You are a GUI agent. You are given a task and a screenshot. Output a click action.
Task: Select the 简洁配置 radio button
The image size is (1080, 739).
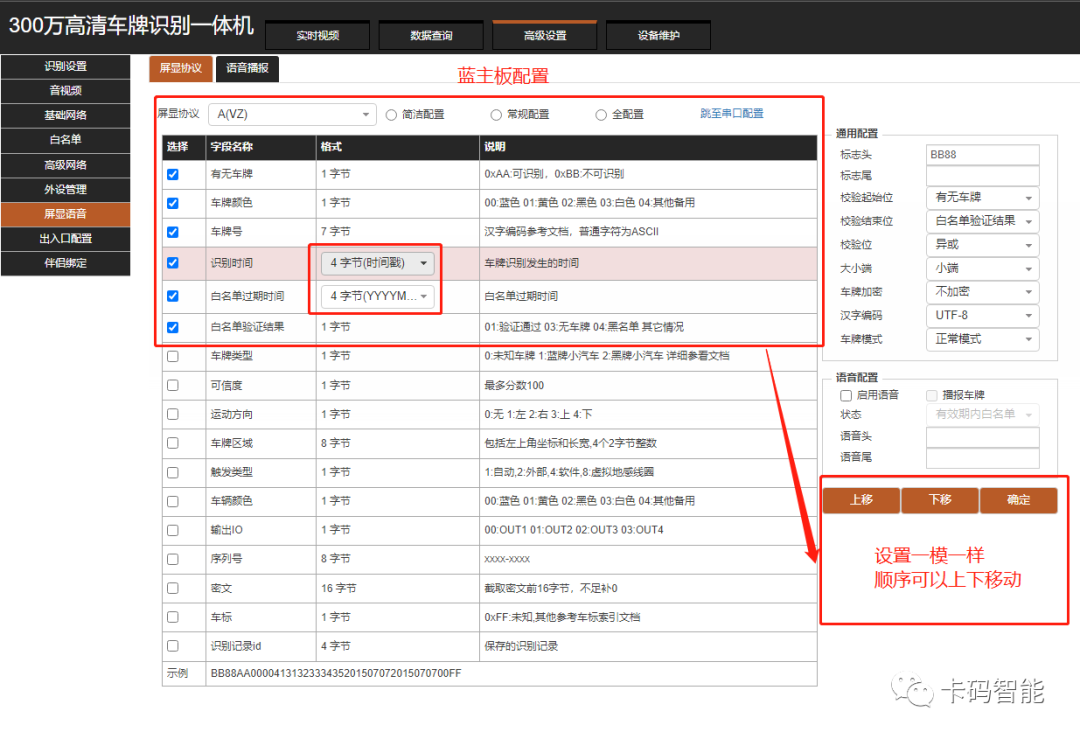(391, 115)
